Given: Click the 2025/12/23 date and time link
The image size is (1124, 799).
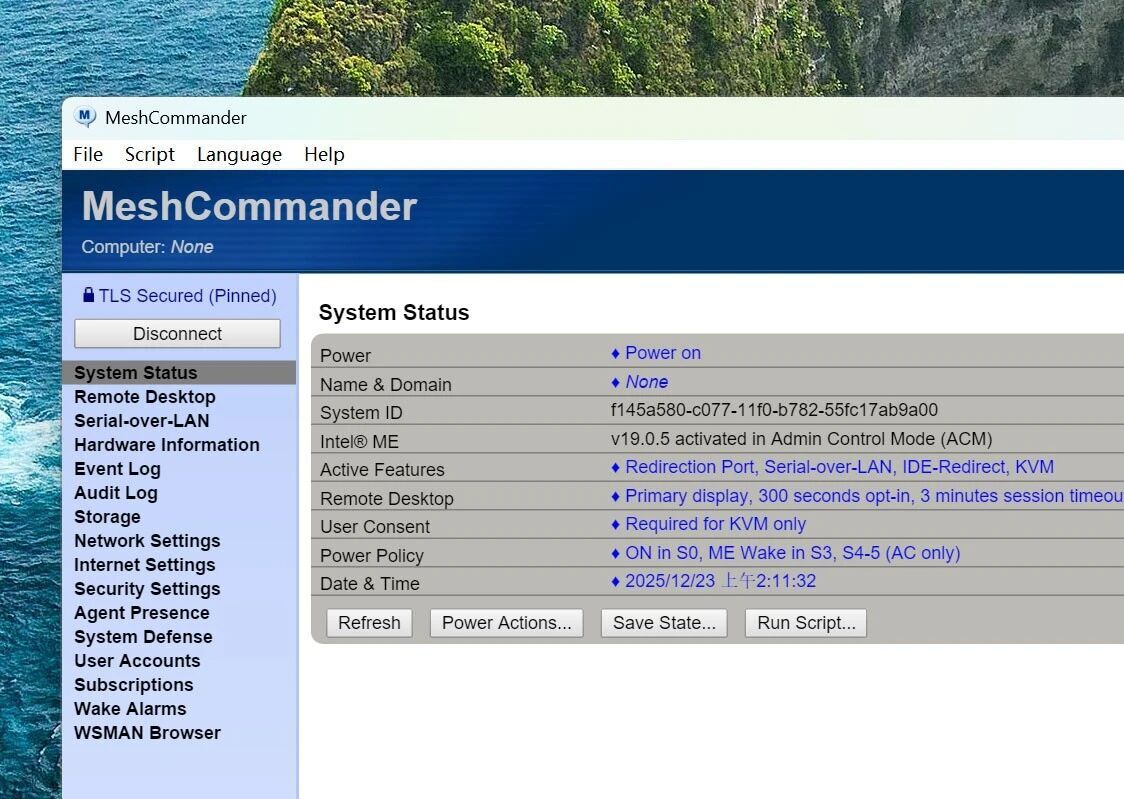Looking at the screenshot, I should [720, 581].
